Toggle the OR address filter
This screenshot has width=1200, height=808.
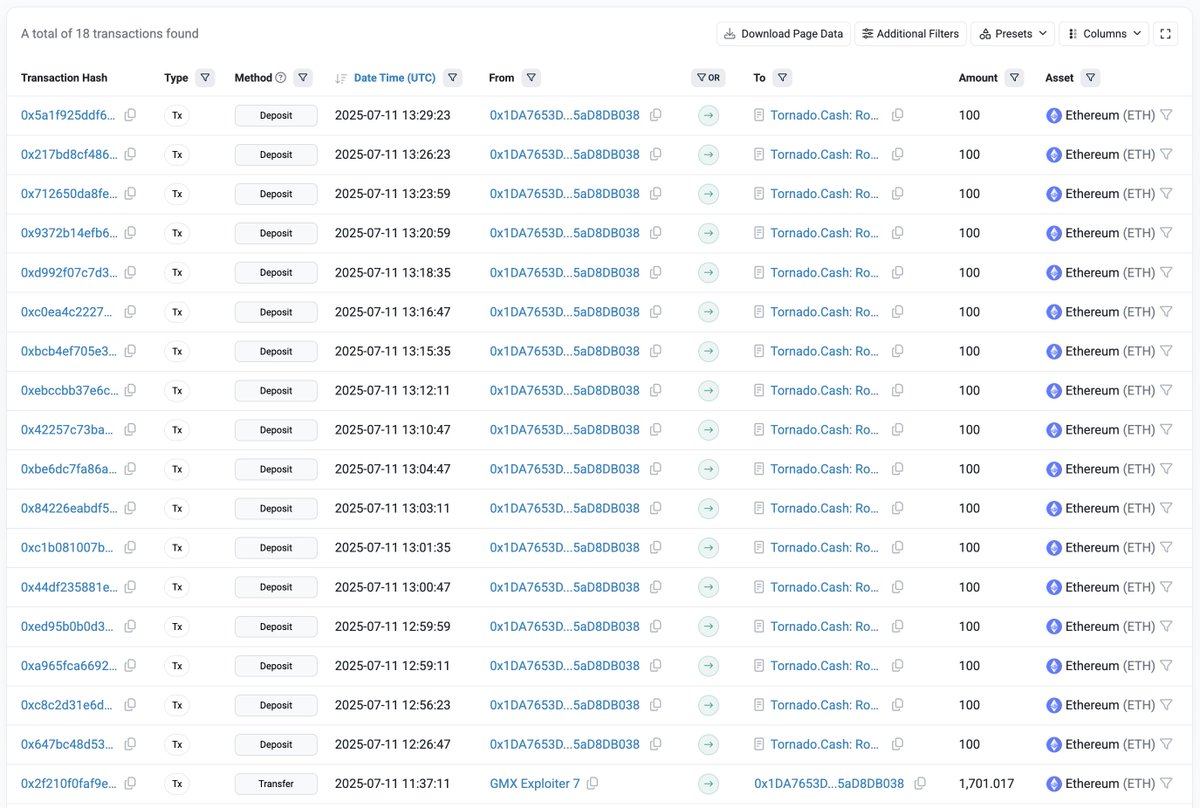pyautogui.click(x=708, y=78)
